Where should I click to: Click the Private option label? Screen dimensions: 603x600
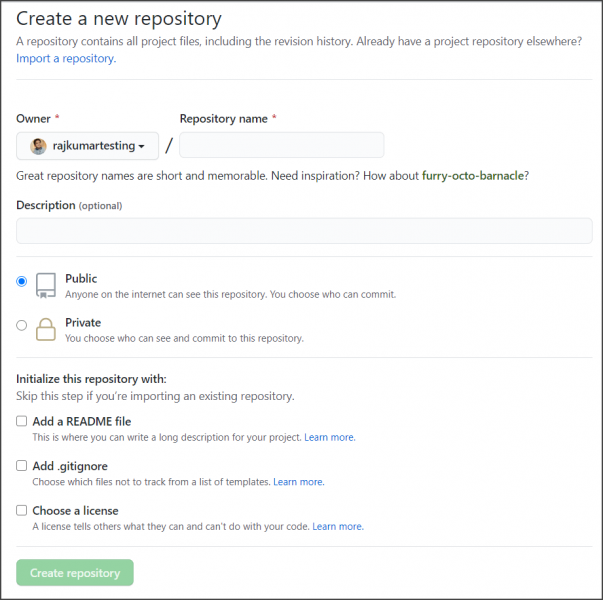pyautogui.click(x=83, y=323)
